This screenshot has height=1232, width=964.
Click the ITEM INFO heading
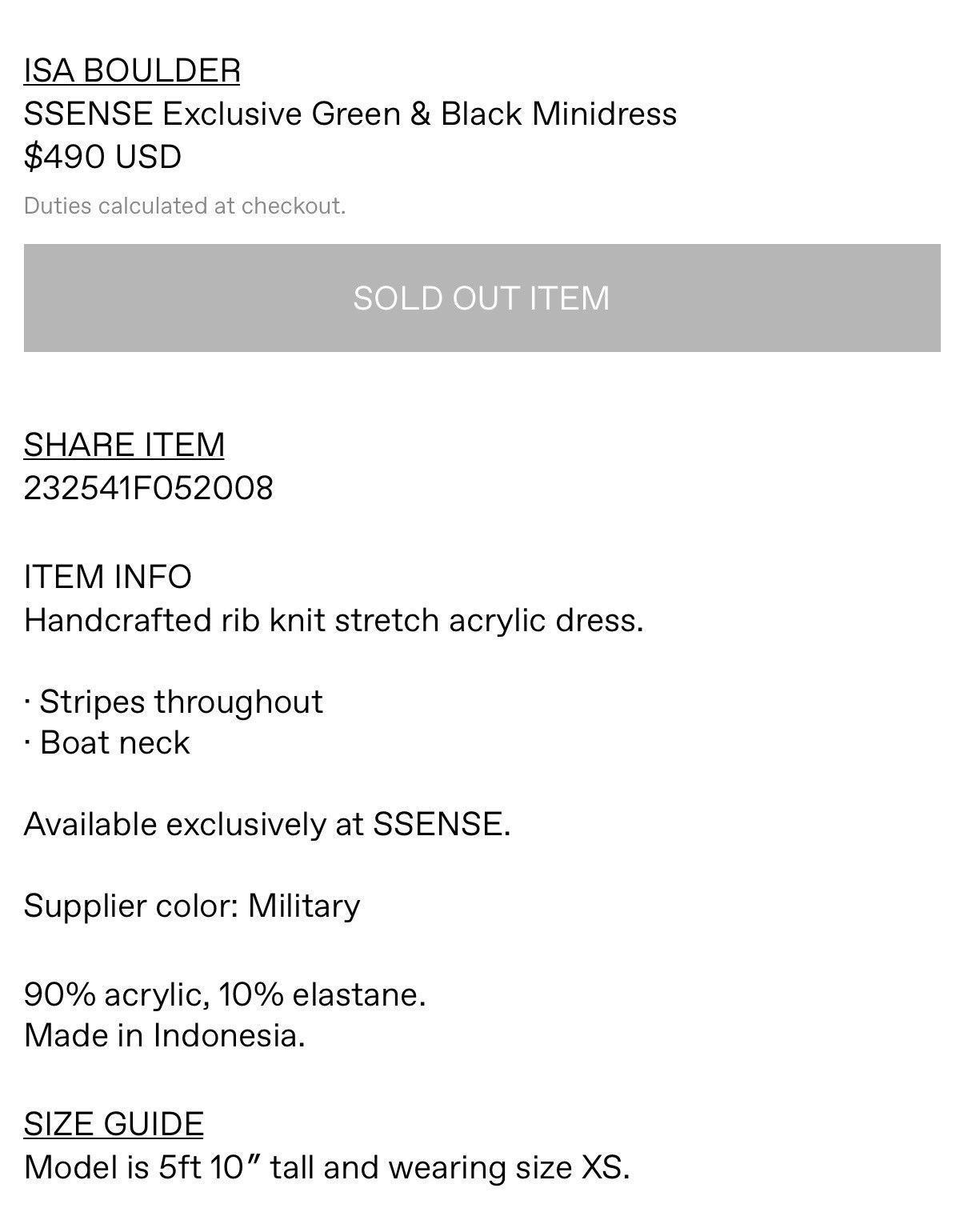pos(108,577)
